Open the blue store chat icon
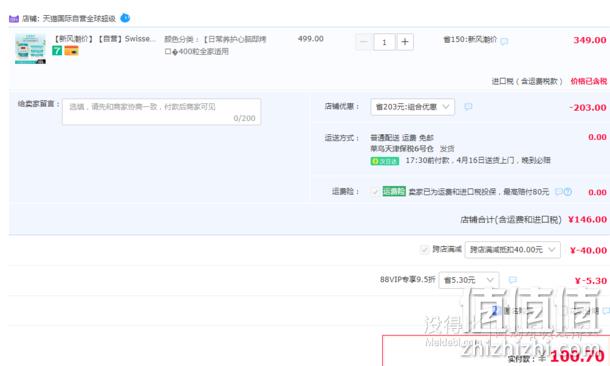The image size is (610, 366). point(125,18)
